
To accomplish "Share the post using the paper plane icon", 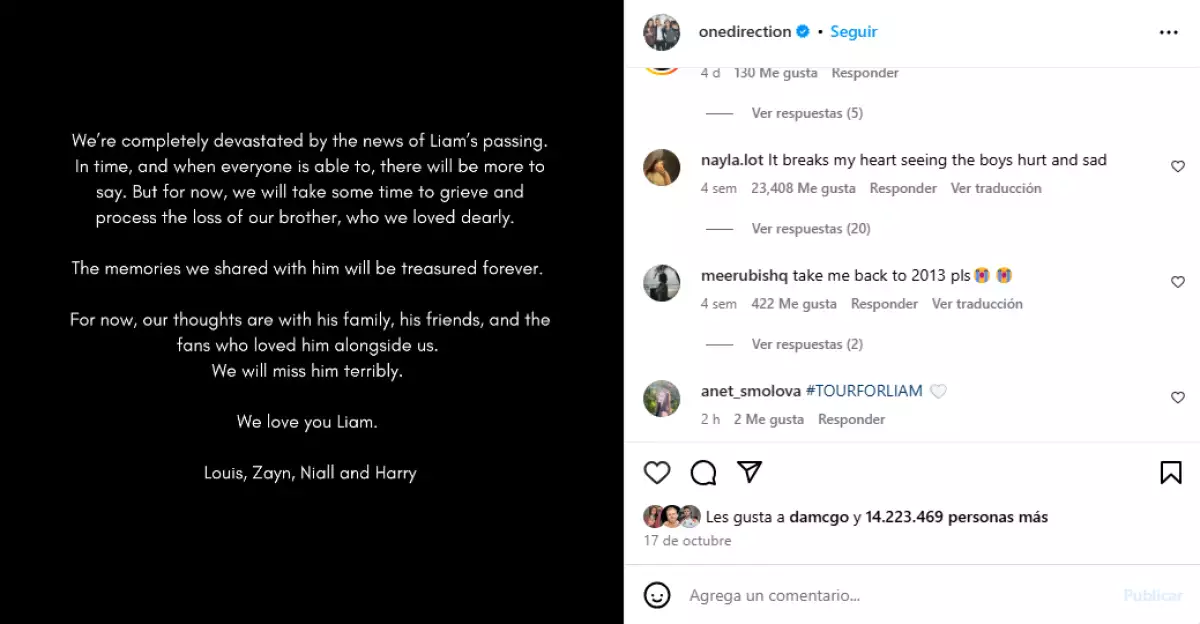I will (750, 471).
